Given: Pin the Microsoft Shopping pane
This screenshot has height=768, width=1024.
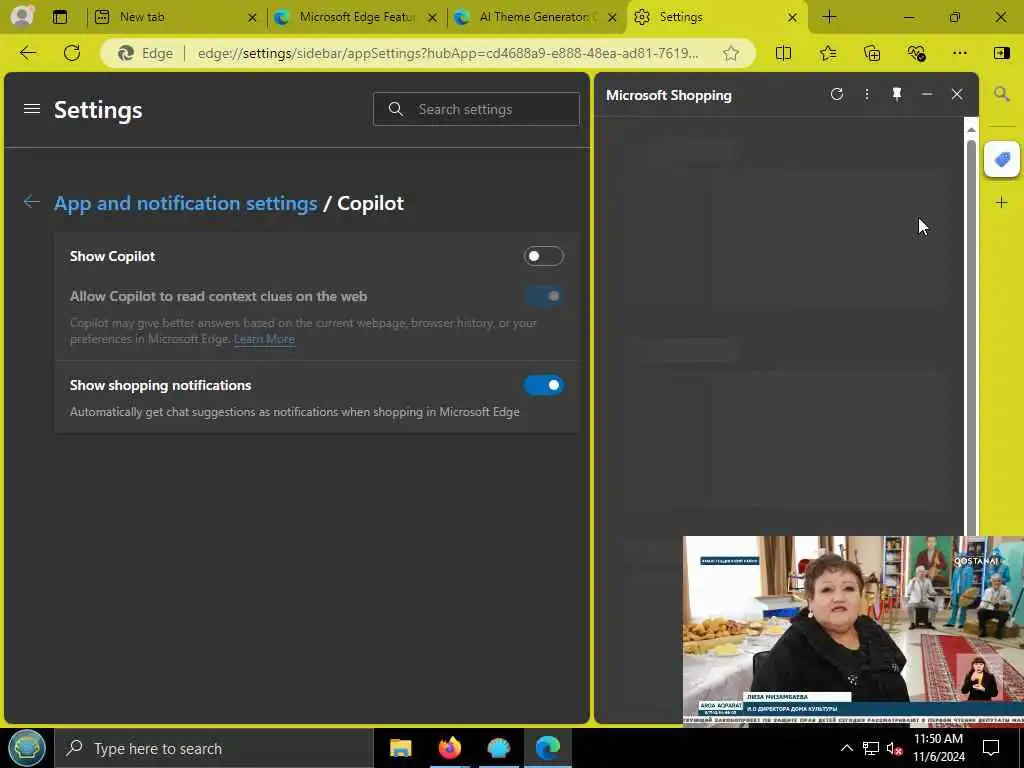Looking at the screenshot, I should 897,95.
